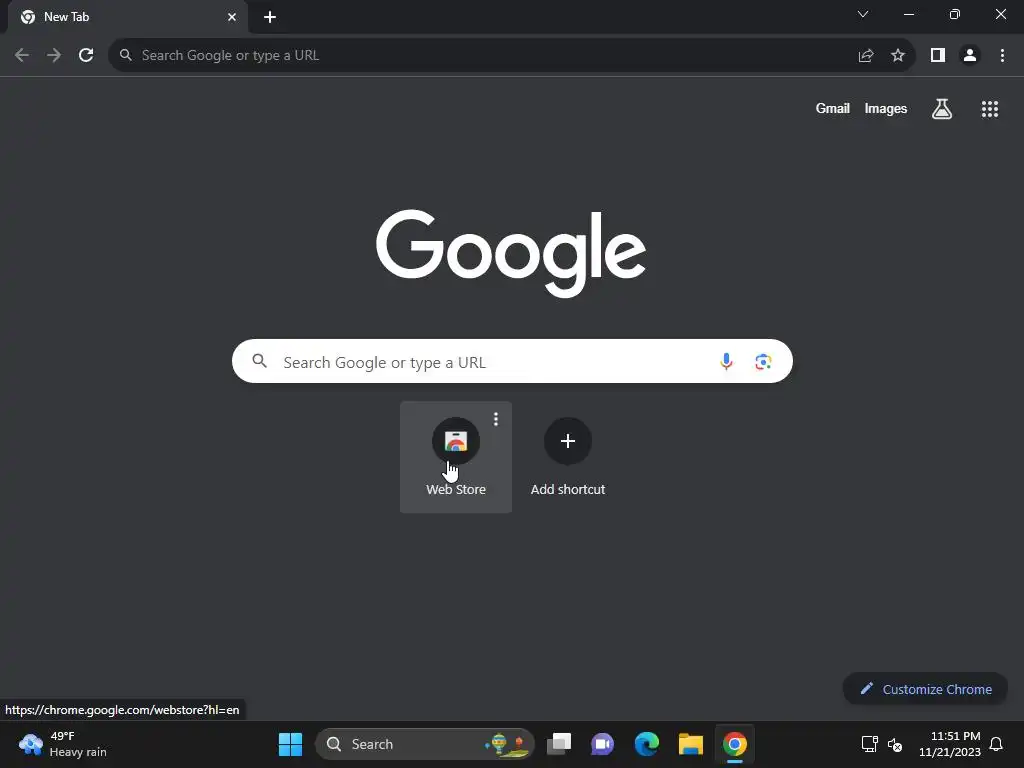
Task: Select the New Tab tab
Action: pos(127,17)
